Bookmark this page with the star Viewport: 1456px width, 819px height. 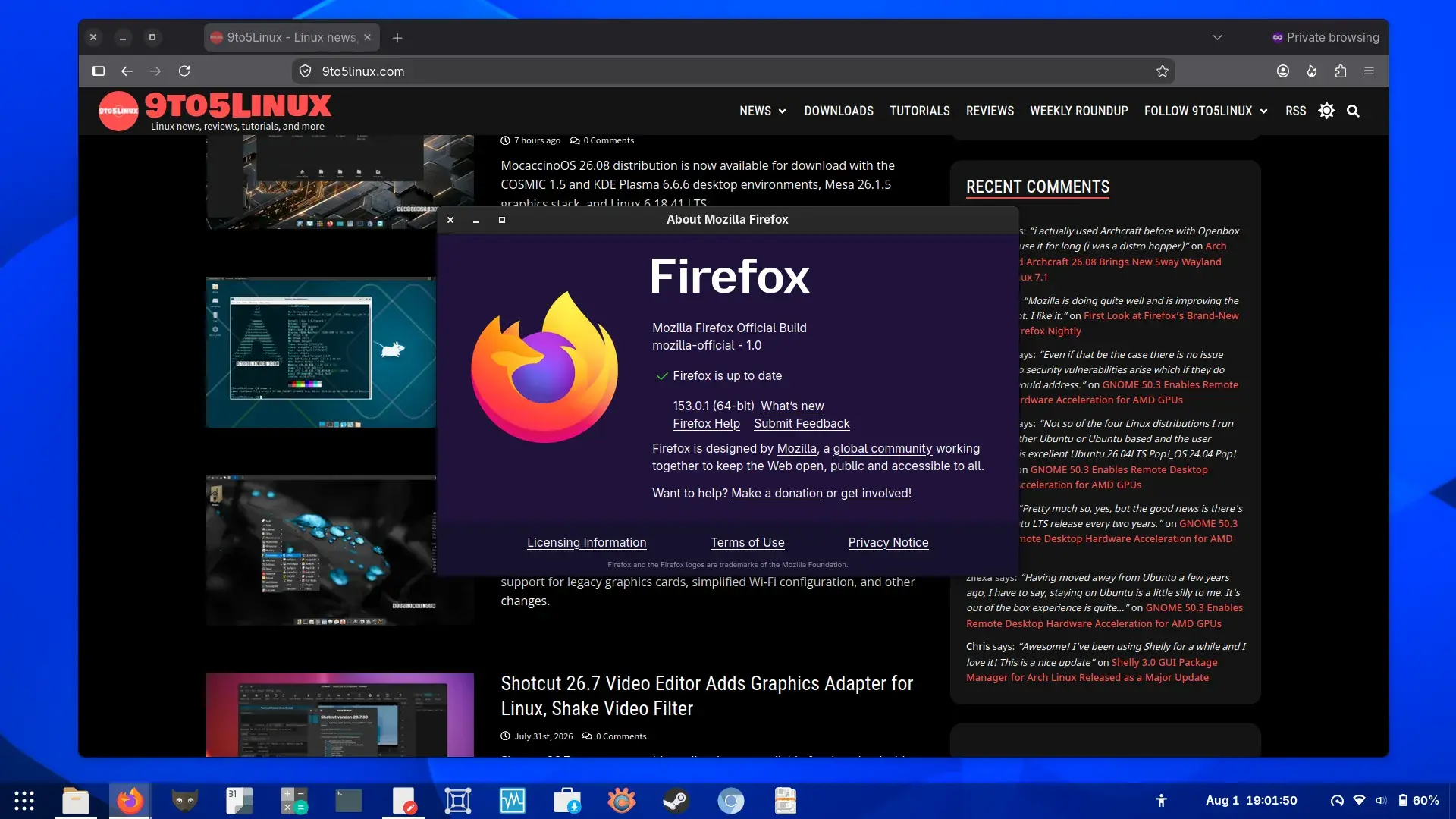pos(1163,71)
